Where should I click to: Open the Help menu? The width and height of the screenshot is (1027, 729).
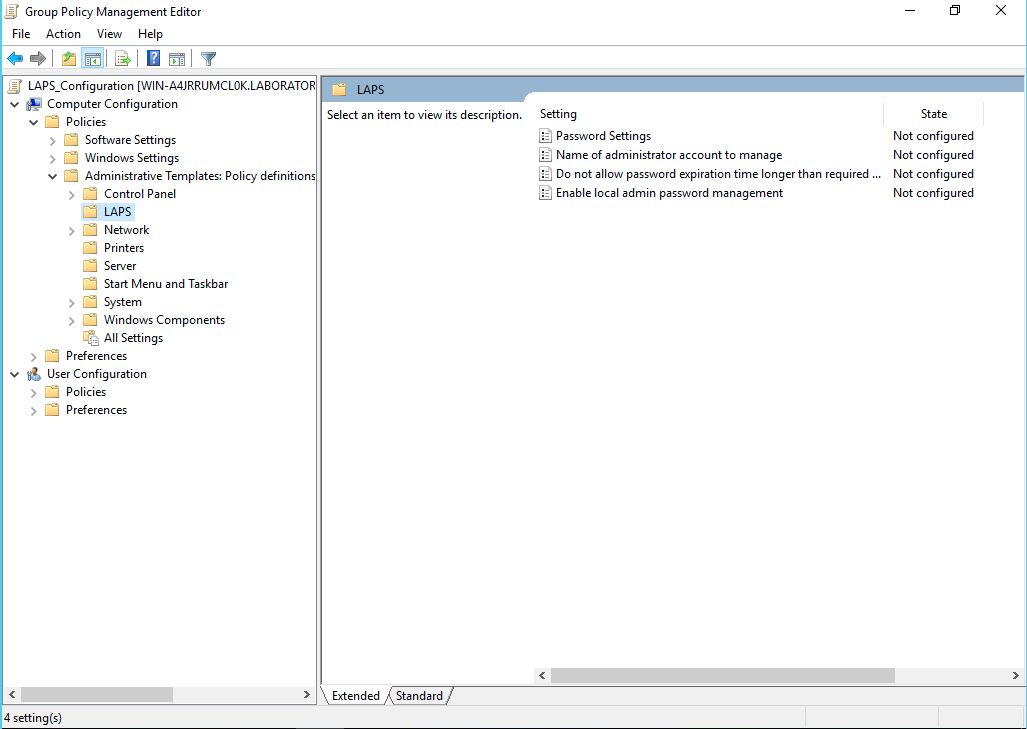[x=150, y=34]
